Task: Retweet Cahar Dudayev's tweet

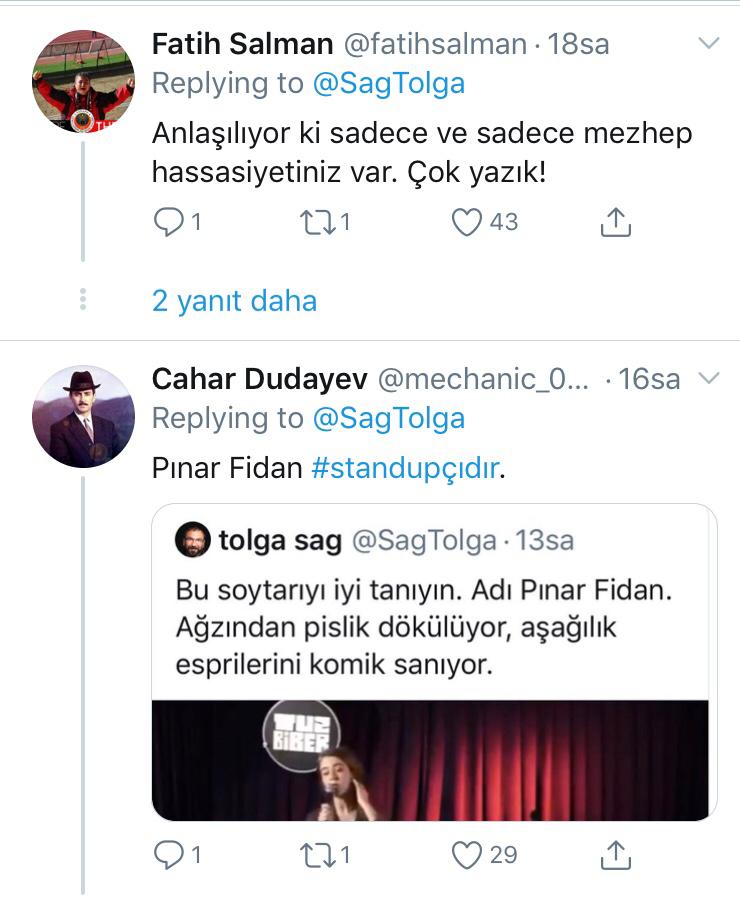Action: pos(316,855)
